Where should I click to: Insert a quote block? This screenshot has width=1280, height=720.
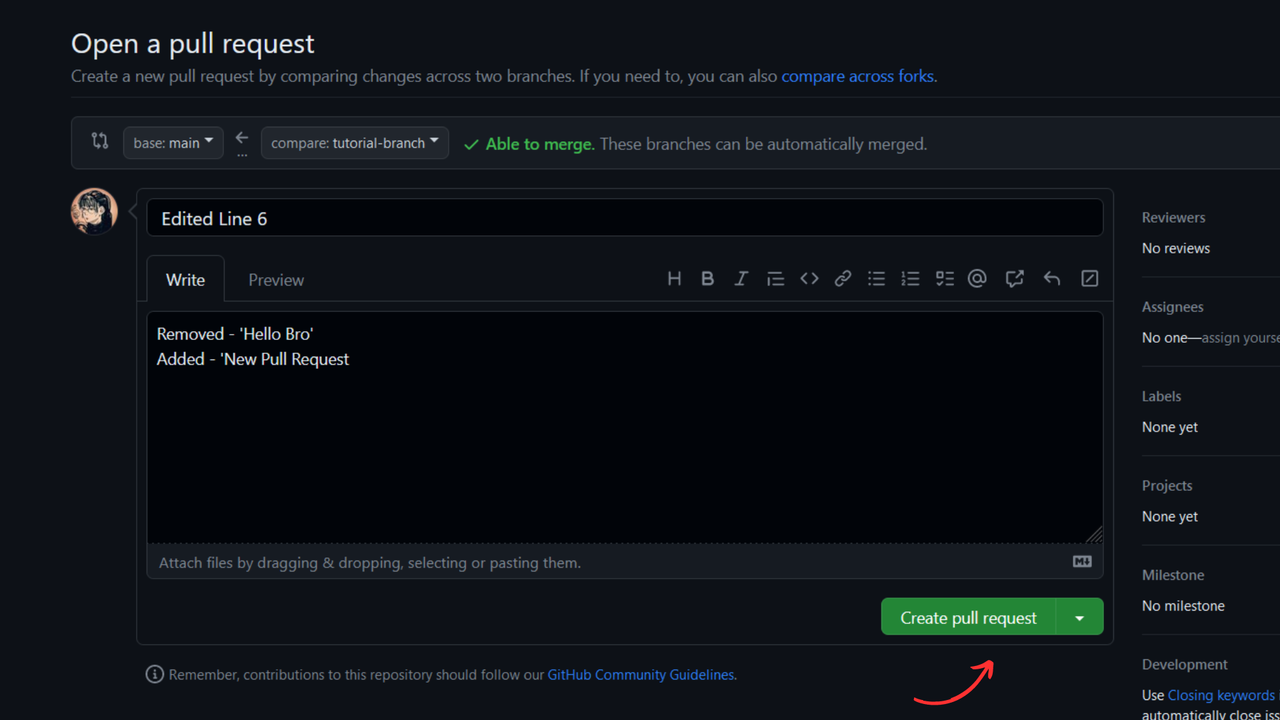click(x=775, y=279)
